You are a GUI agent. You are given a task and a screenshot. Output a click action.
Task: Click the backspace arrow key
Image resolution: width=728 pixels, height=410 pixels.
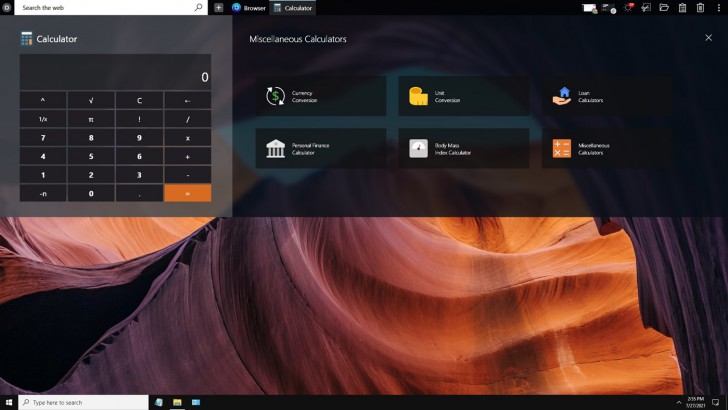coord(188,100)
